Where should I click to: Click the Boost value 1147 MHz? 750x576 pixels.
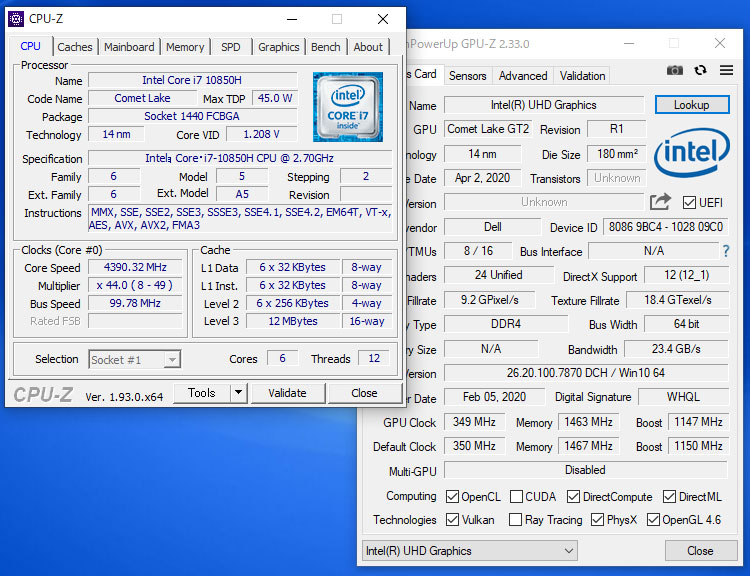(698, 421)
